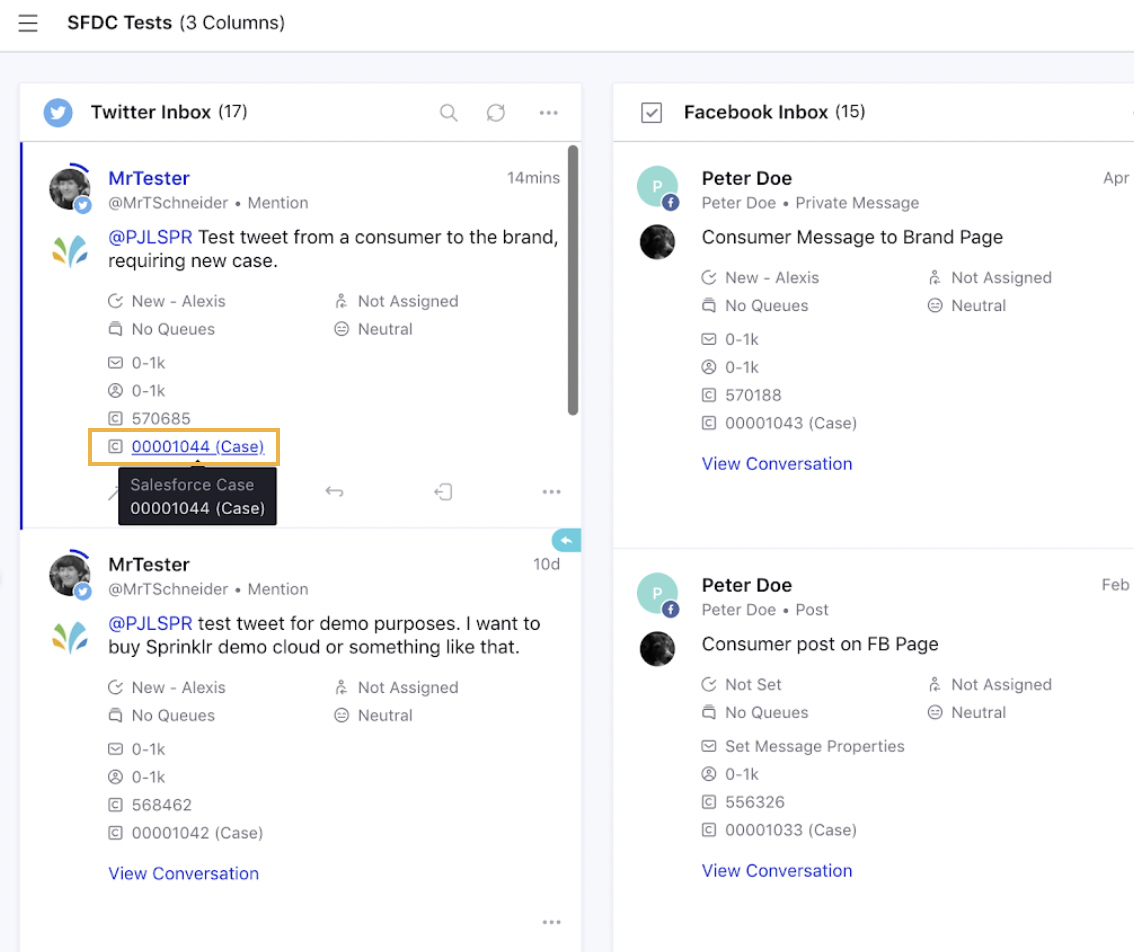This screenshot has height=952, width=1134.
Task: Click the assignee icon on the 10d tweet
Action: (341, 687)
